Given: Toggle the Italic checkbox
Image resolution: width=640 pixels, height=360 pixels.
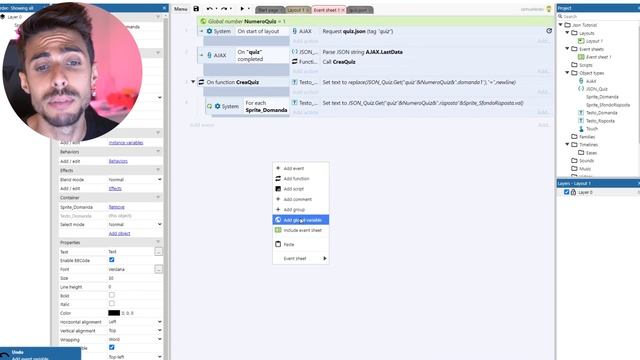Looking at the screenshot, I should click(x=111, y=304).
